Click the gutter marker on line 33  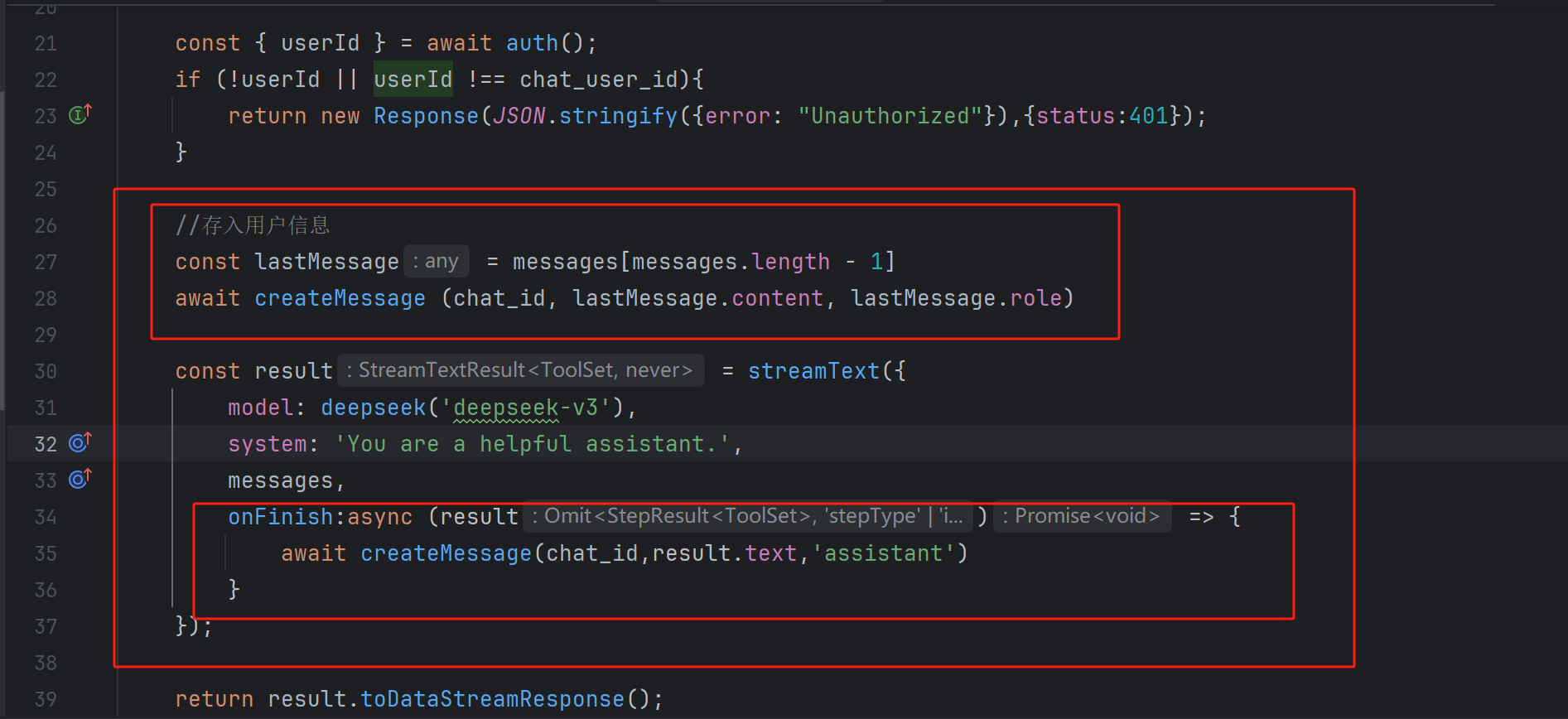[x=80, y=479]
